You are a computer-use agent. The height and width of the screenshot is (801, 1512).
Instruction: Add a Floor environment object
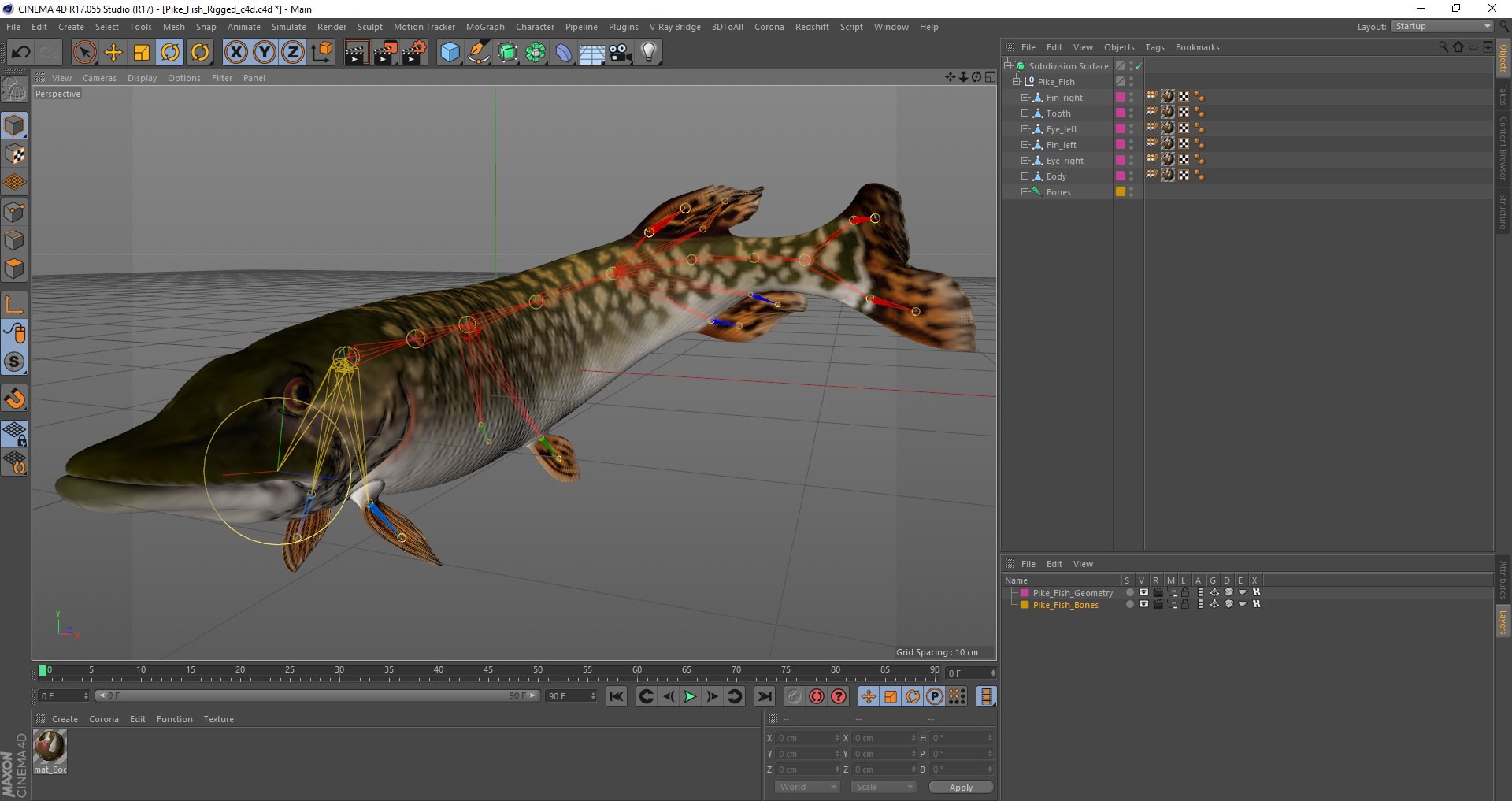(x=592, y=53)
